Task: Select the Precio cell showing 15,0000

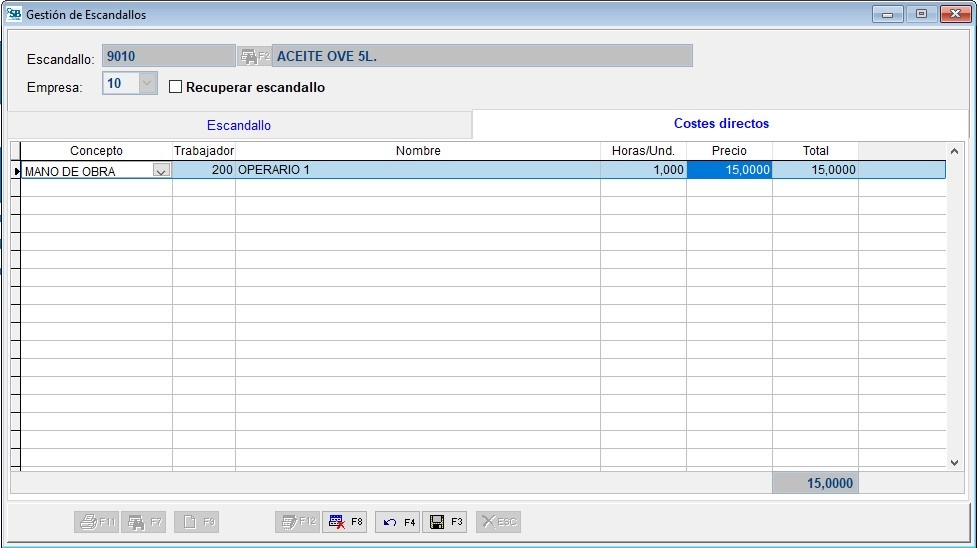Action: 729,170
